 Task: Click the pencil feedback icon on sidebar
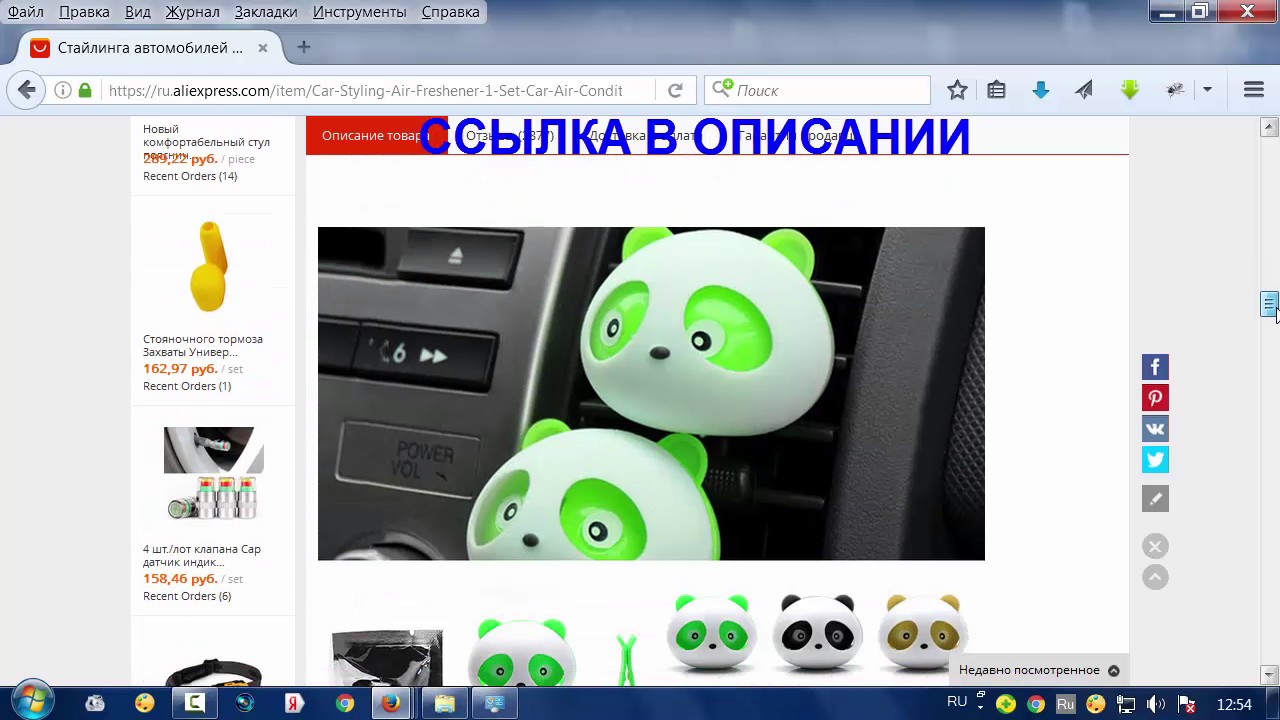[1155, 498]
